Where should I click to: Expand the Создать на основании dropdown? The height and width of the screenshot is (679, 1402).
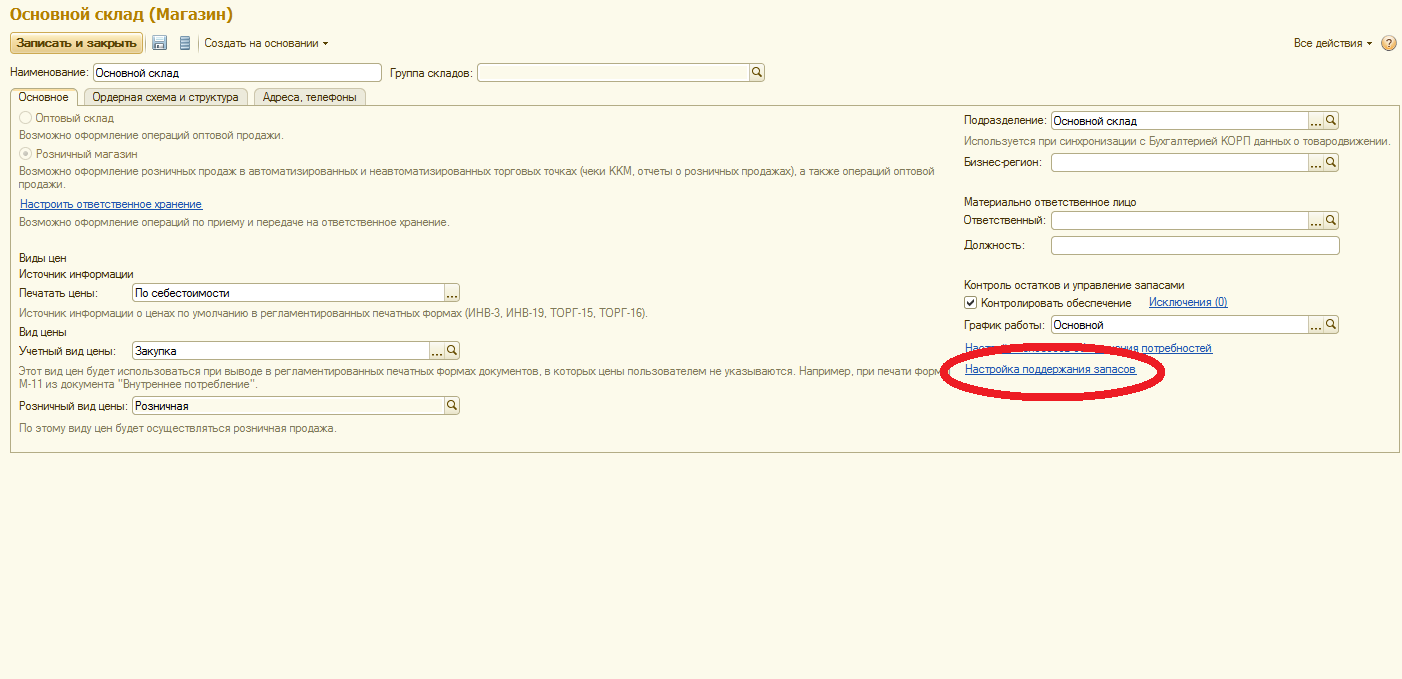(266, 43)
